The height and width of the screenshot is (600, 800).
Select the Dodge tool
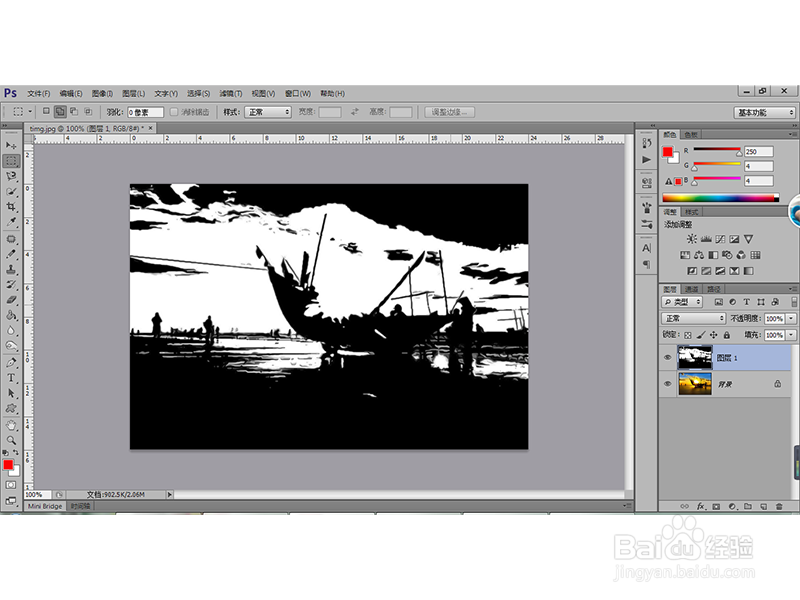11,346
